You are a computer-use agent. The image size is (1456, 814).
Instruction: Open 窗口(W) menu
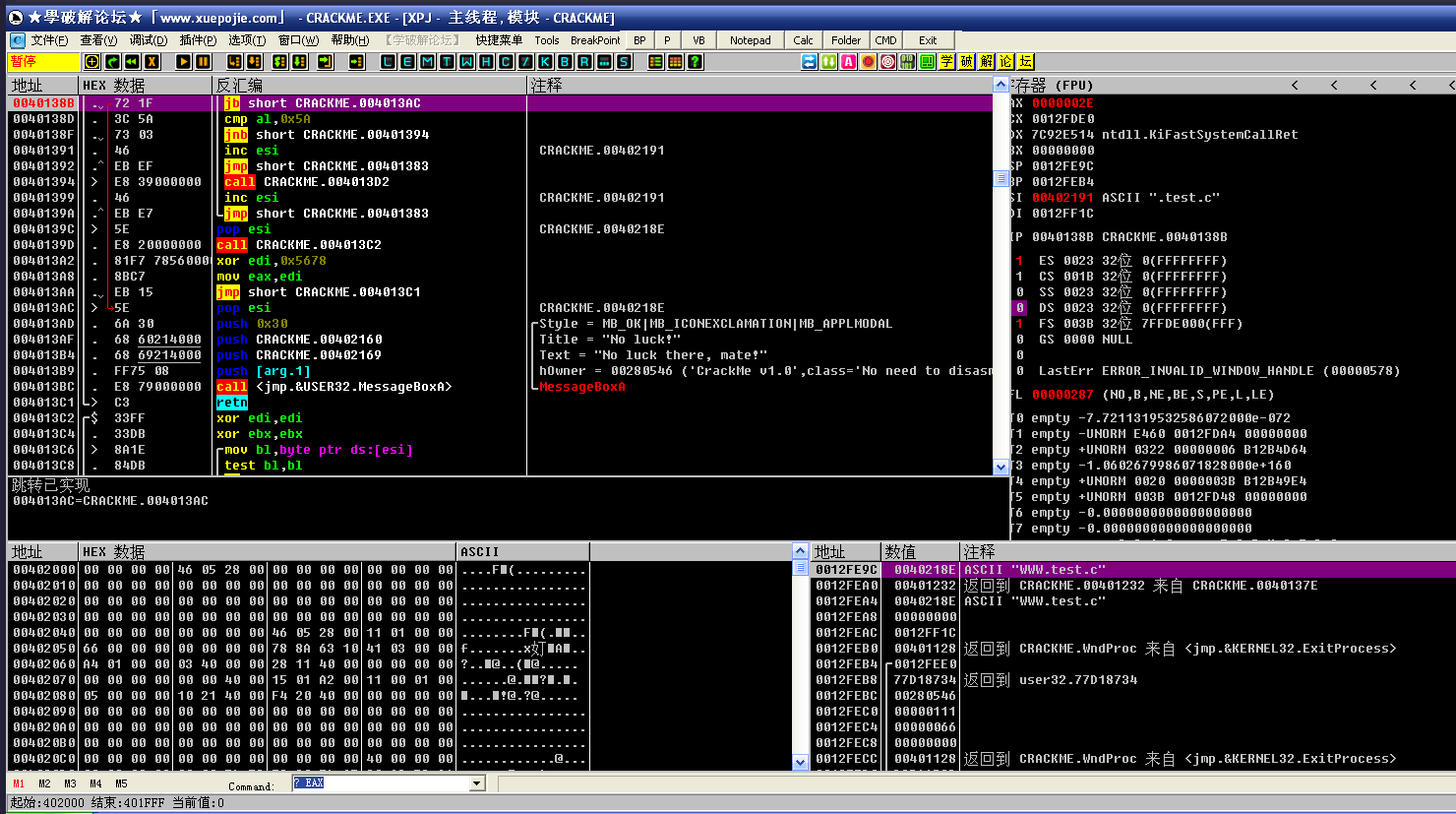pyautogui.click(x=298, y=40)
